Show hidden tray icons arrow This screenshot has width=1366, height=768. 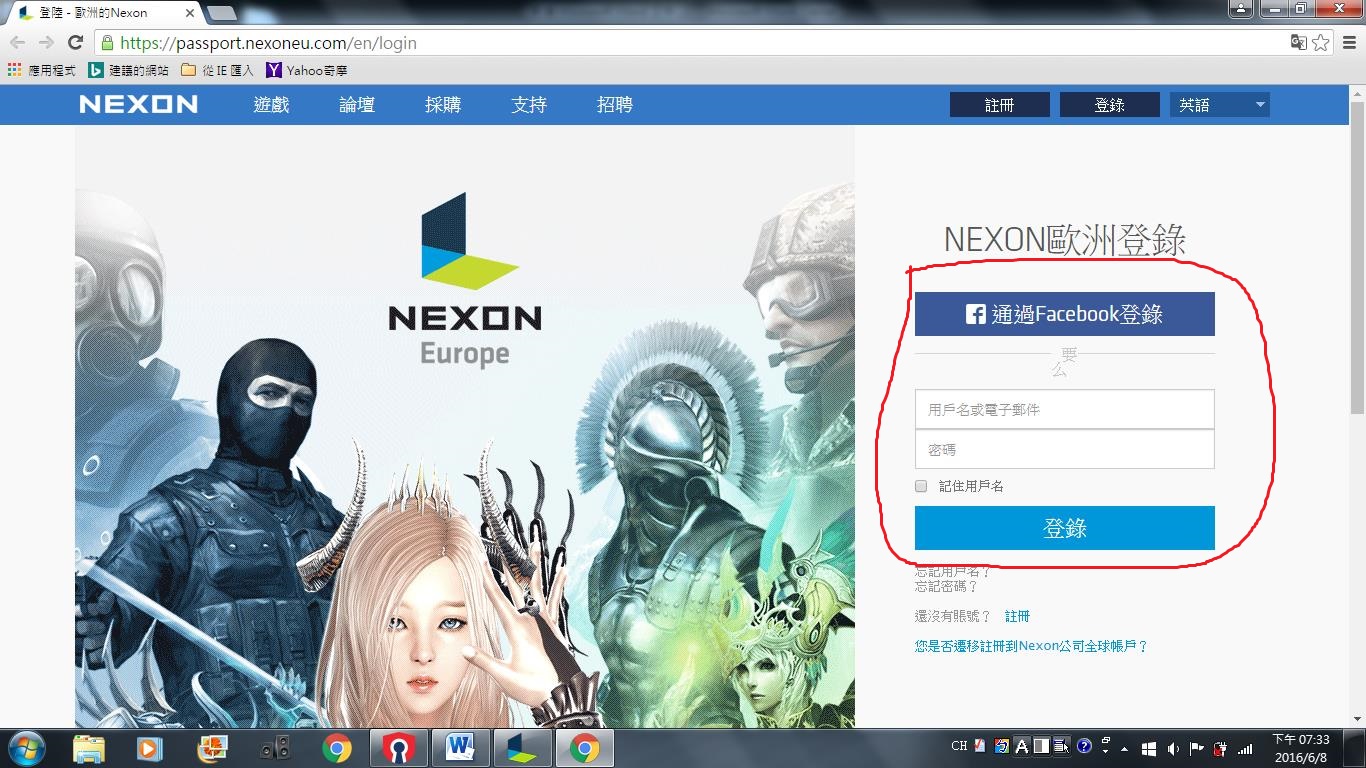(1125, 748)
